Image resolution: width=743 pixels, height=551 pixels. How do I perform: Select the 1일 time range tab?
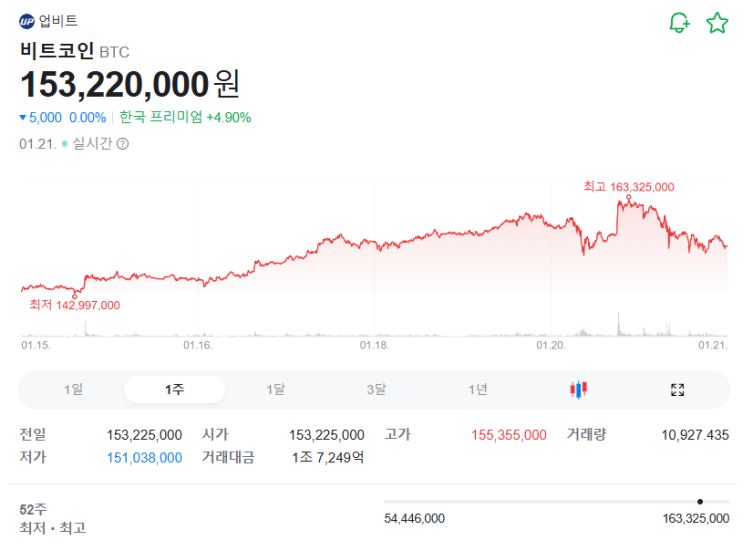point(73,390)
